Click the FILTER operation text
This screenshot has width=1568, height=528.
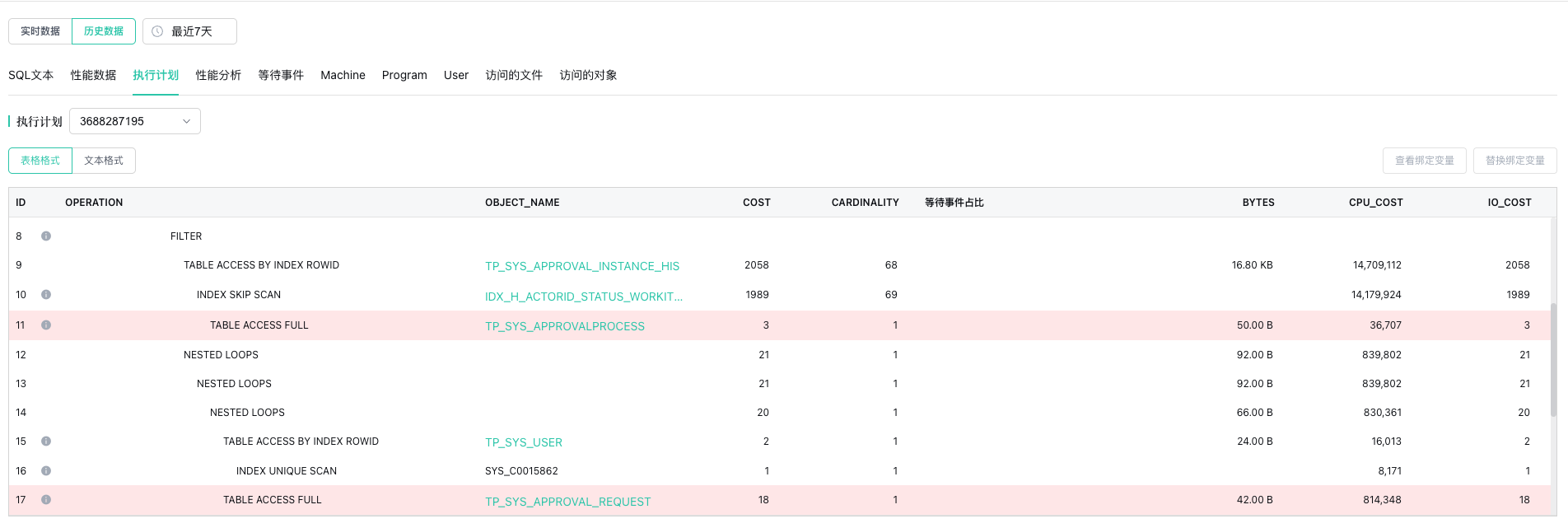(x=186, y=236)
